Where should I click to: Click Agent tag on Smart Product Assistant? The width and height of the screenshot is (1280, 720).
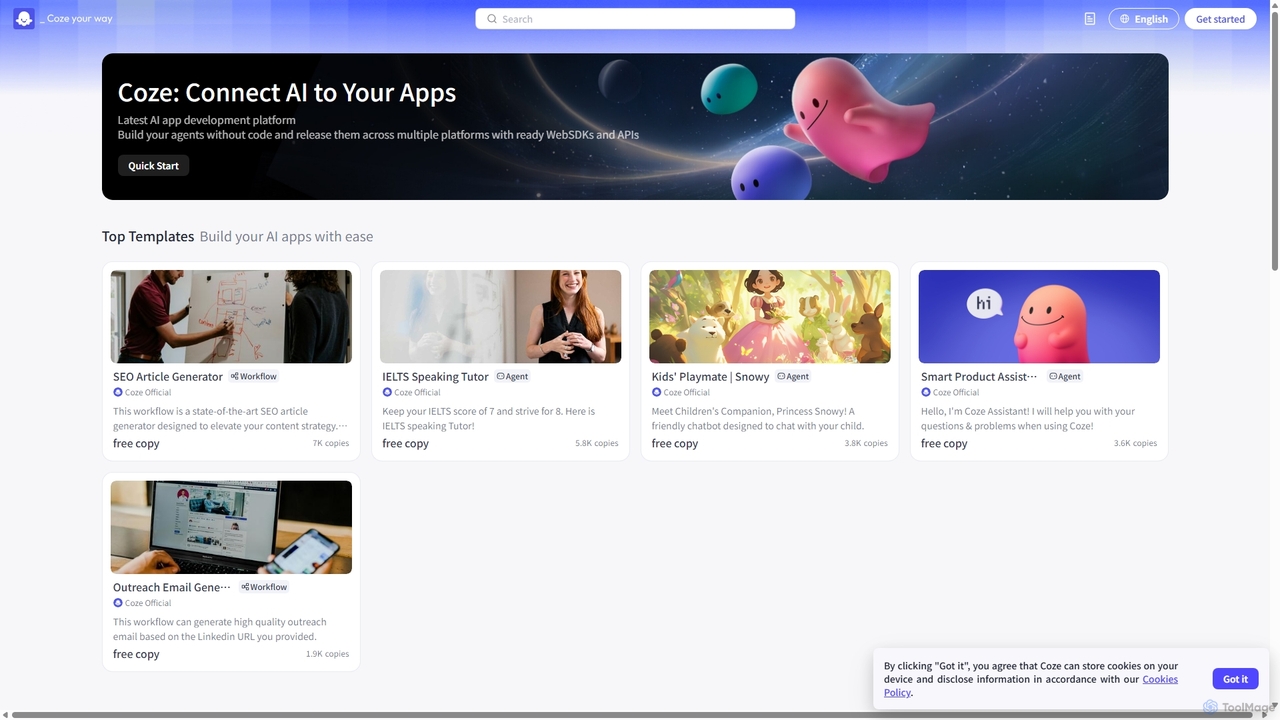coord(1065,377)
